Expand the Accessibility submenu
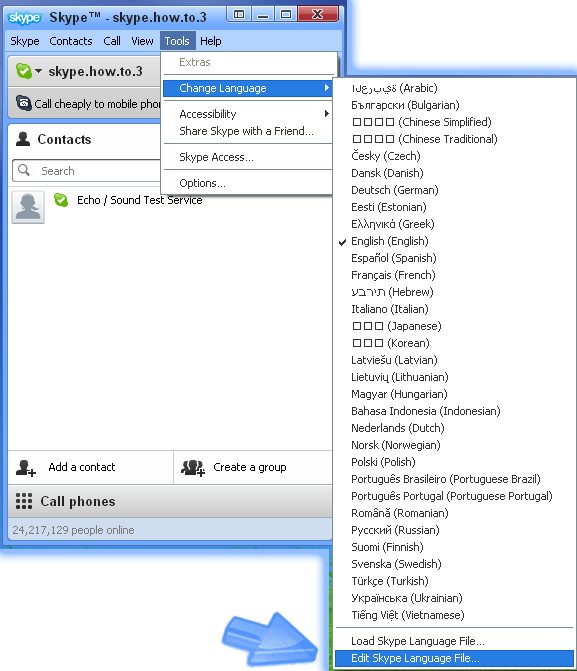 247,114
